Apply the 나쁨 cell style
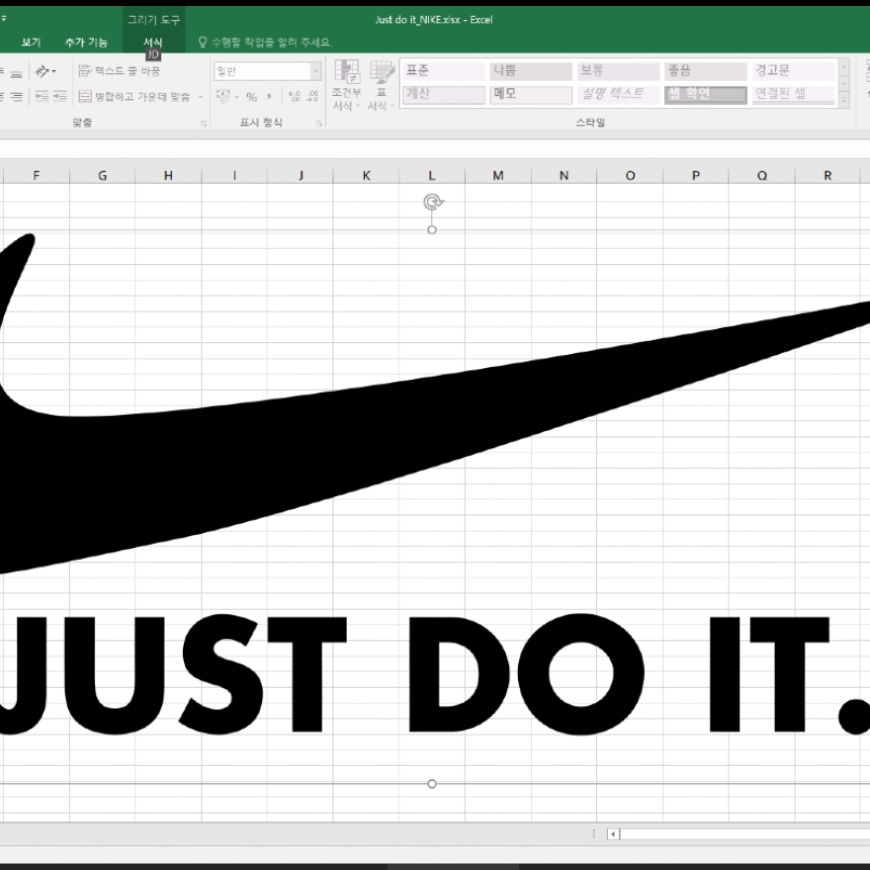Viewport: 870px width, 870px height. pos(531,70)
